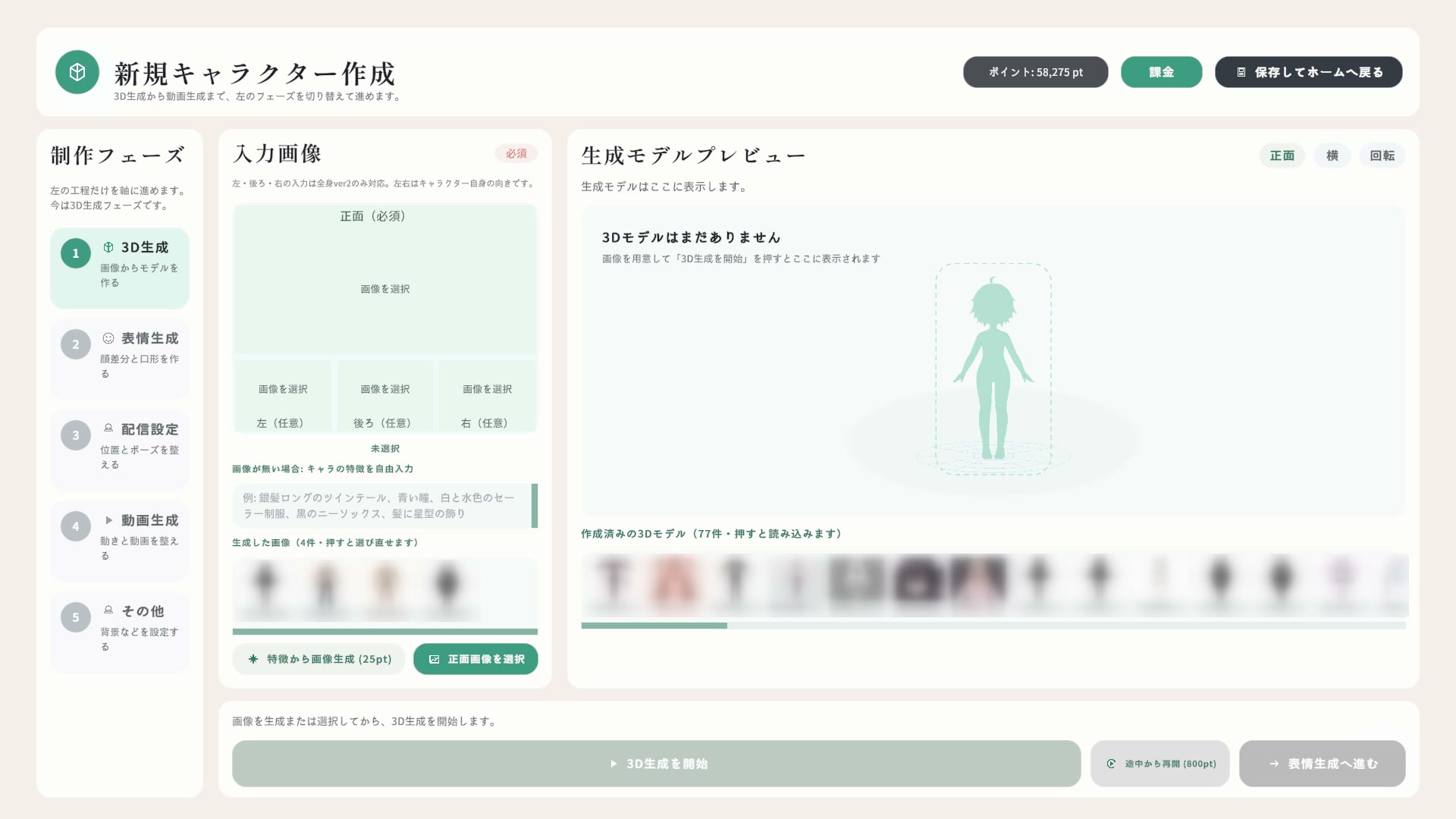Click the step number 3 circle
This screenshot has height=819, width=1456.
pyautogui.click(x=76, y=435)
